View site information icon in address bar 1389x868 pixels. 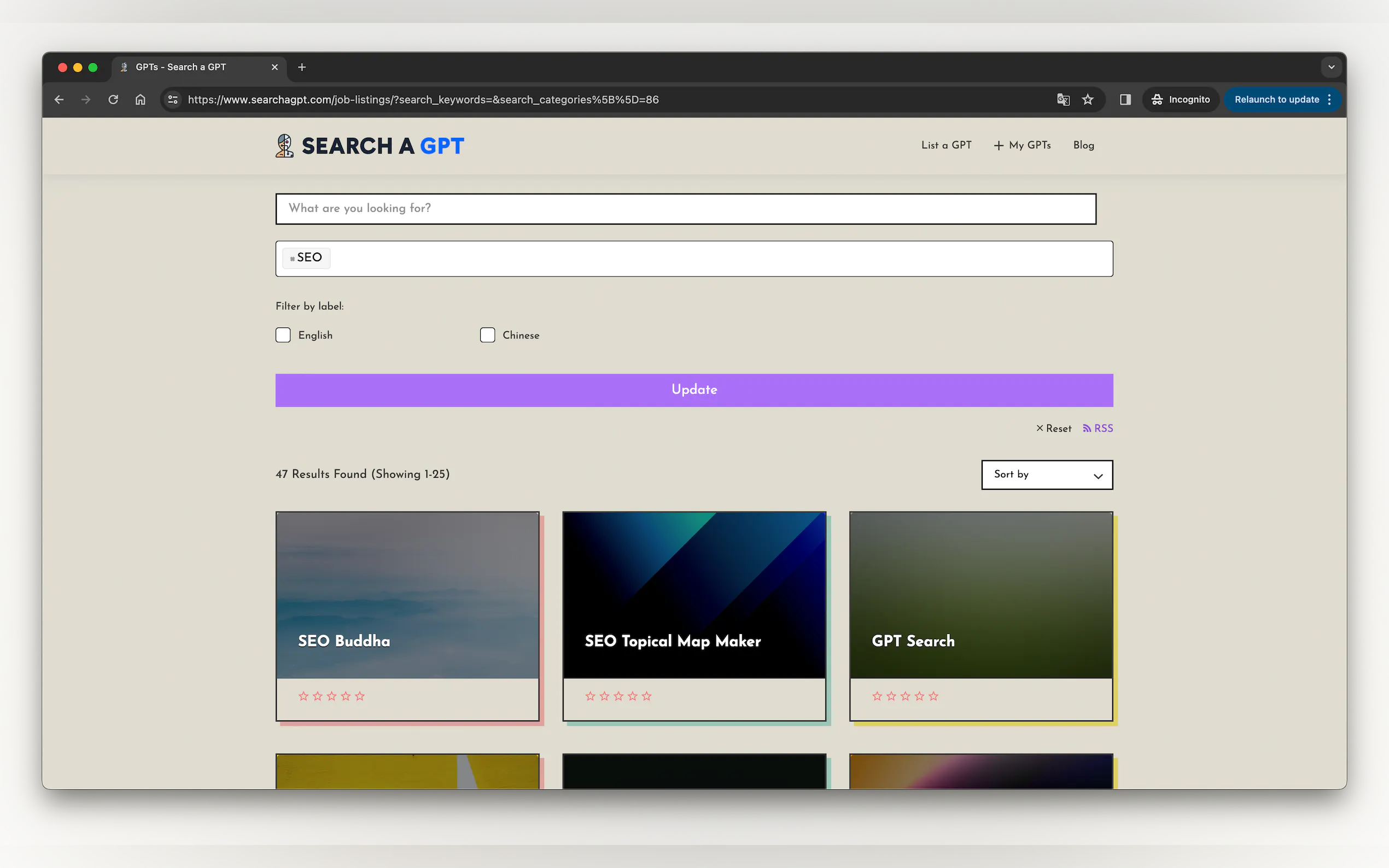(x=172, y=99)
